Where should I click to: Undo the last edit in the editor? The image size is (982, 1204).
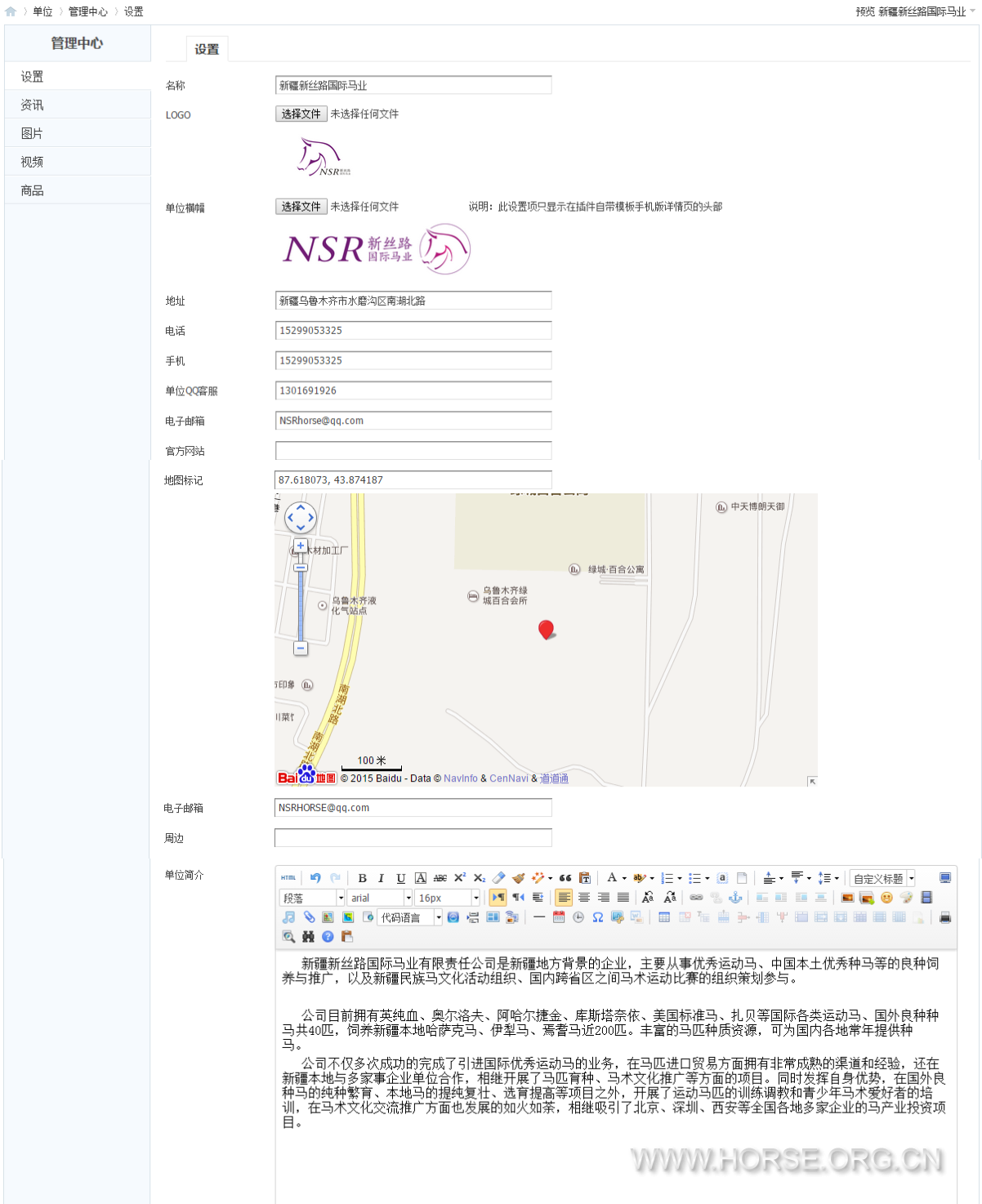tap(315, 878)
